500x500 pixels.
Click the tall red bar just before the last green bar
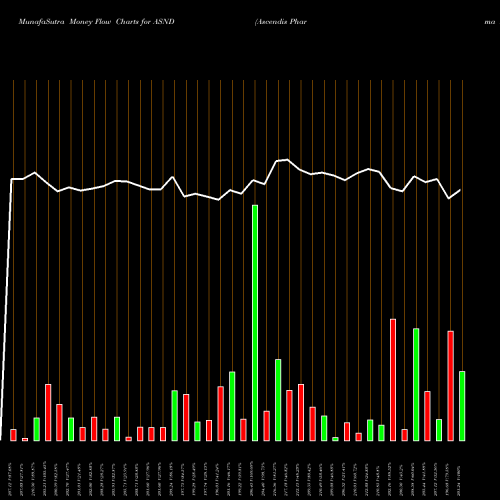point(450,386)
